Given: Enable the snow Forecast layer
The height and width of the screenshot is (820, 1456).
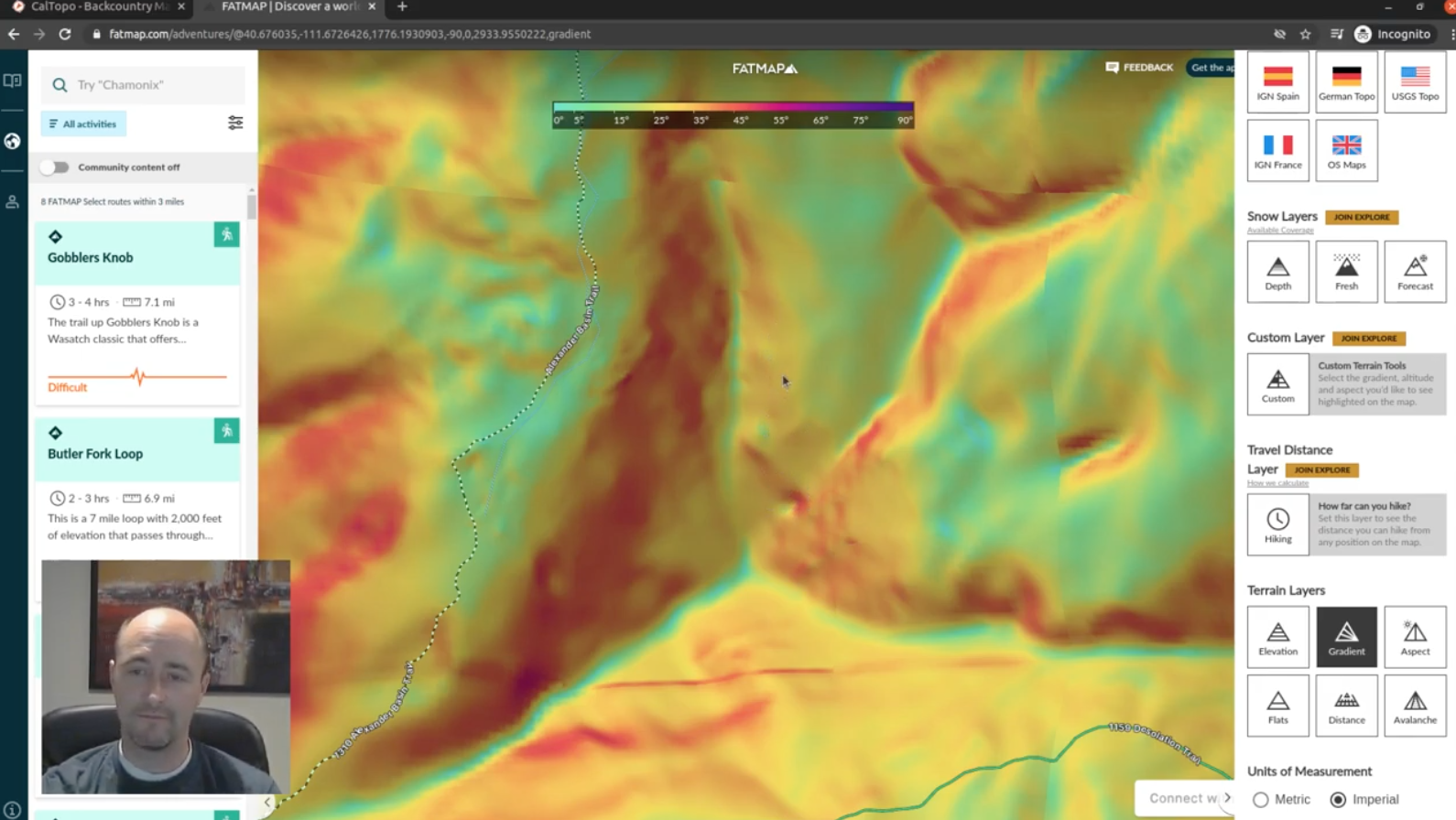Looking at the screenshot, I should coord(1415,272).
